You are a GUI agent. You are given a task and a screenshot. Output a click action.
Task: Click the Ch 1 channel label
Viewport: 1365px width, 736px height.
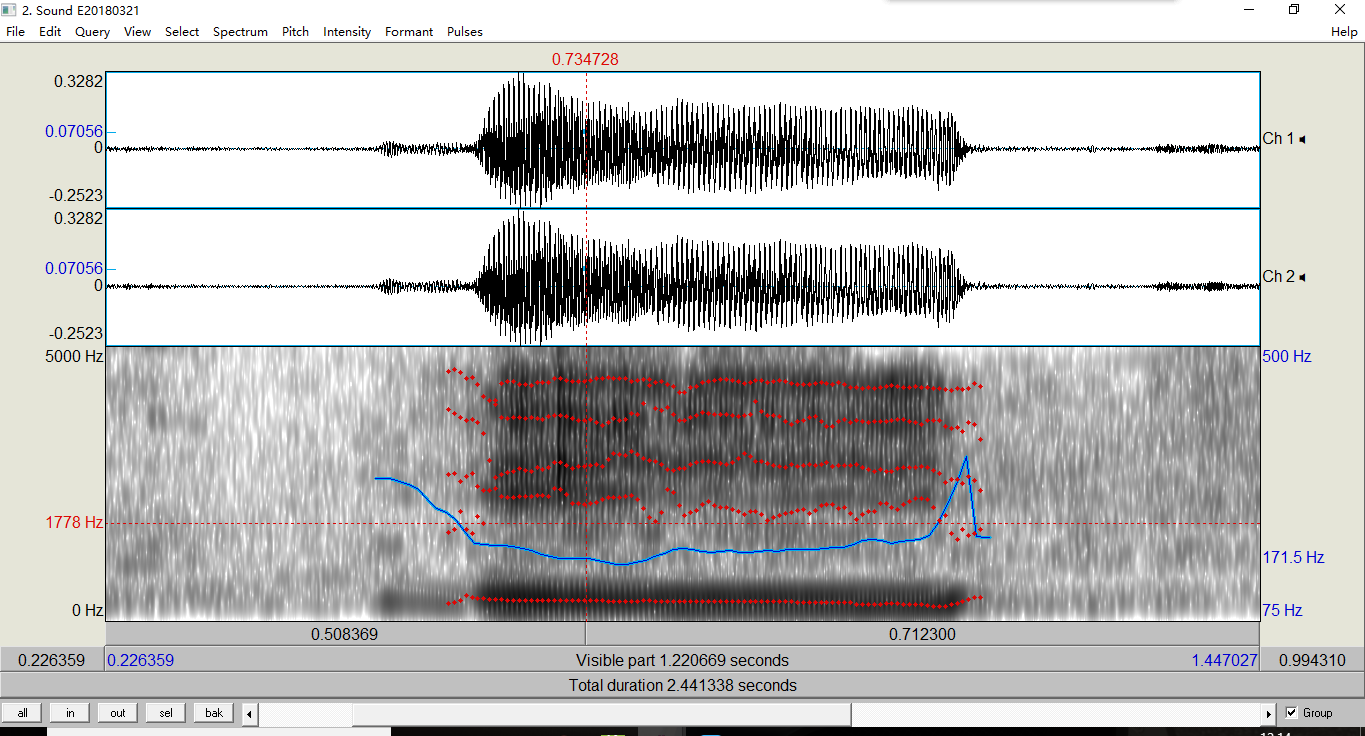coord(1278,139)
